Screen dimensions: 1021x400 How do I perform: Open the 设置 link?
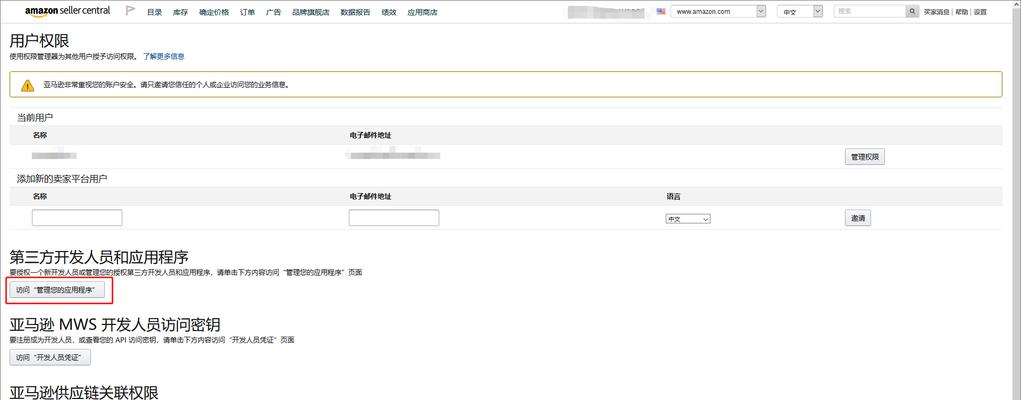click(981, 12)
